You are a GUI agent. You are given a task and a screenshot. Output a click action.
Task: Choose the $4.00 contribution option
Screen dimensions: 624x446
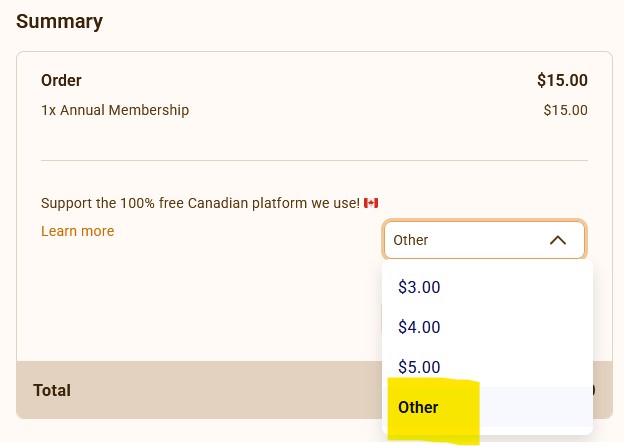(x=419, y=327)
